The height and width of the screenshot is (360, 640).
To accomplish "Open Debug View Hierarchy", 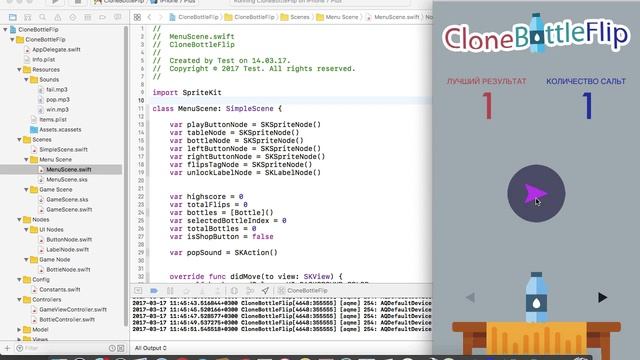I will (x=234, y=291).
